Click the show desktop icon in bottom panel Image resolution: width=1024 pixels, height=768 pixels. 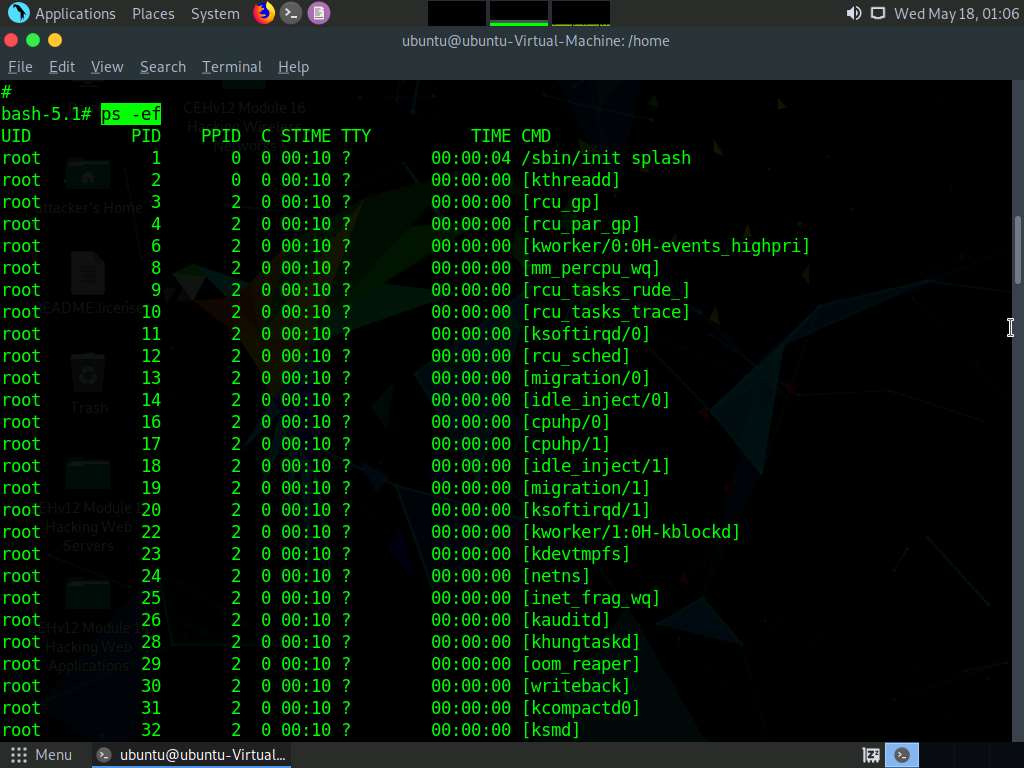(871, 755)
